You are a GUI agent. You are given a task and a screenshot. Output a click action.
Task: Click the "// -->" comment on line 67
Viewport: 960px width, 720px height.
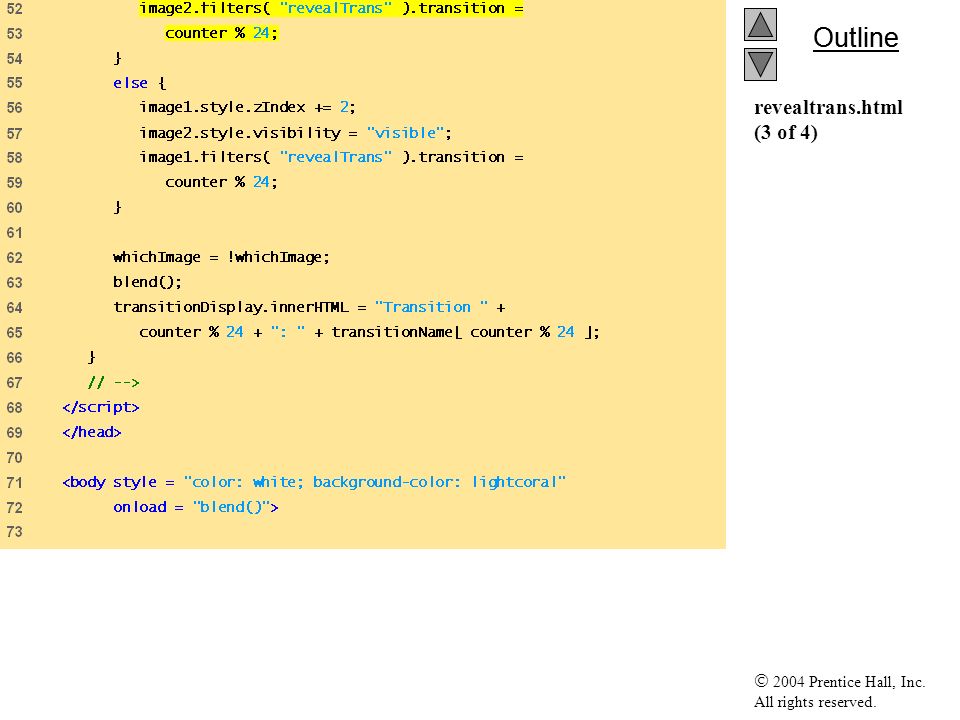point(113,383)
